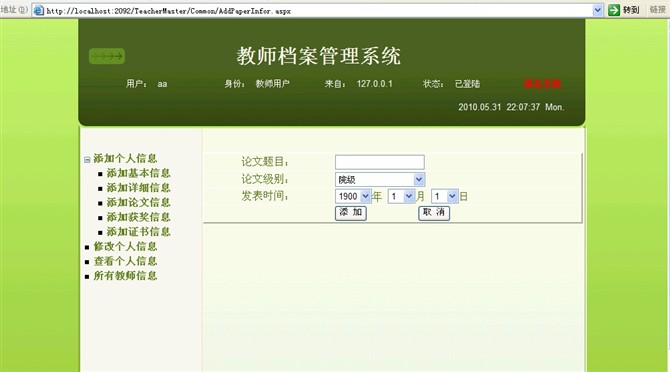670x372 pixels.
Task: Open the day dropdown
Action: (444, 196)
